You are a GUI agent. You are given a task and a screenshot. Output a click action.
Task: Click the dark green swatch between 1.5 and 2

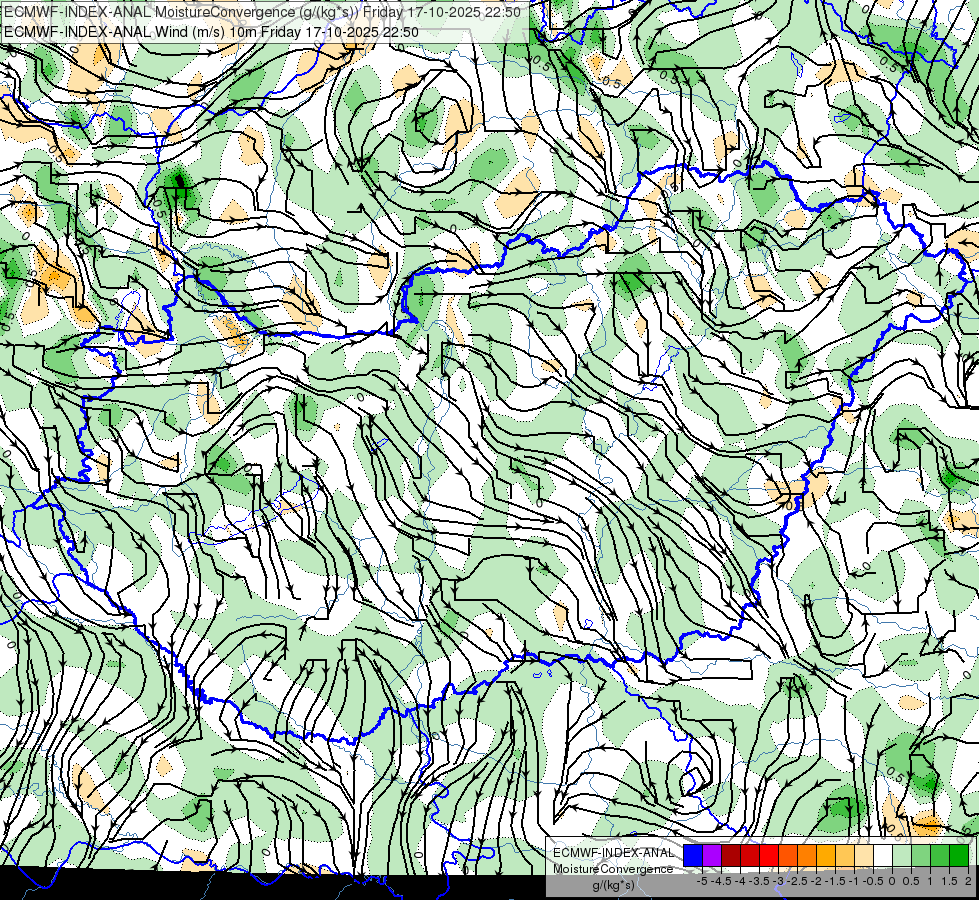click(x=959, y=855)
